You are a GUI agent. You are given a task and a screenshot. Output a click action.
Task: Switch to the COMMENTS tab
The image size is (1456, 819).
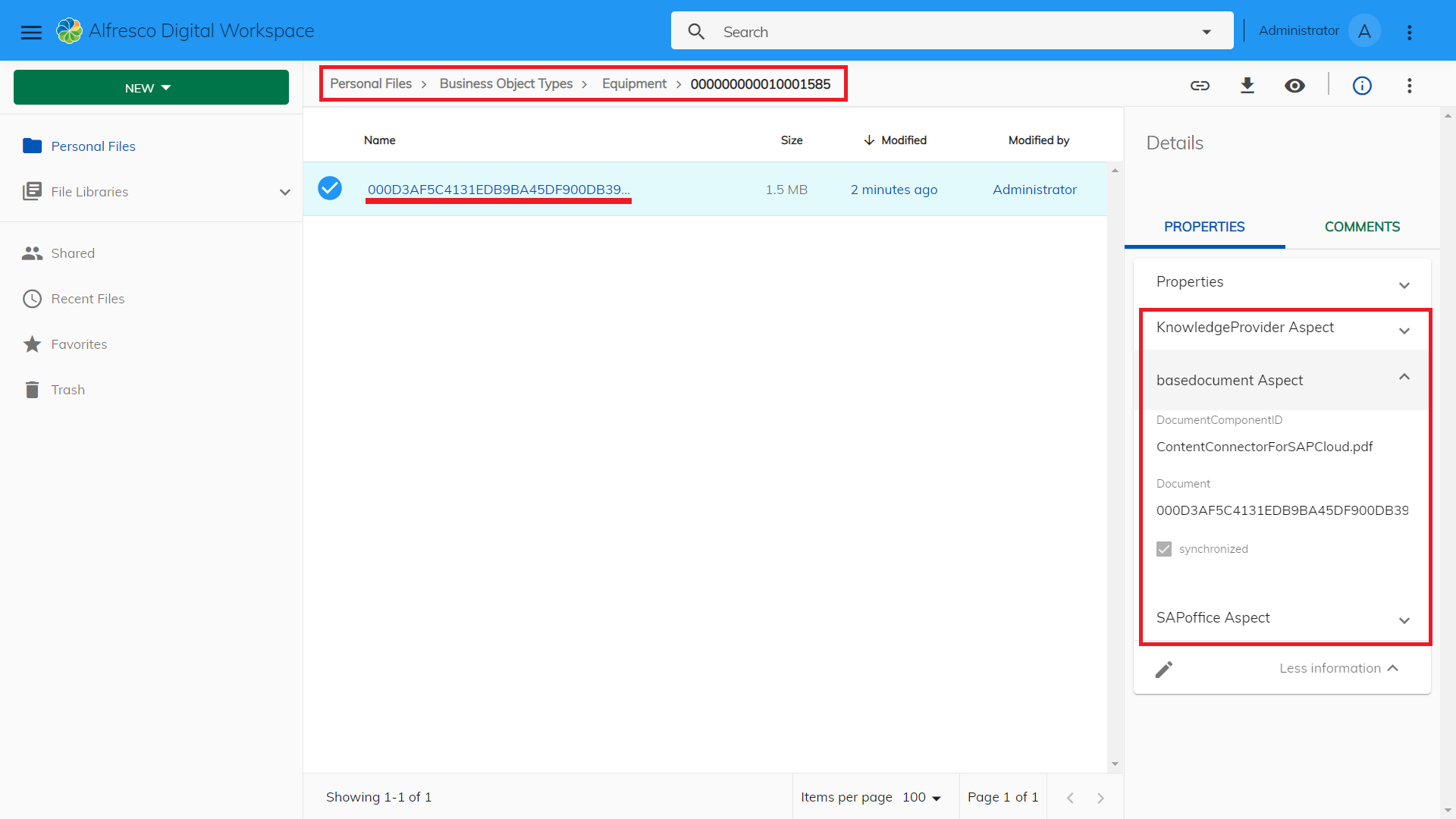coord(1362,227)
